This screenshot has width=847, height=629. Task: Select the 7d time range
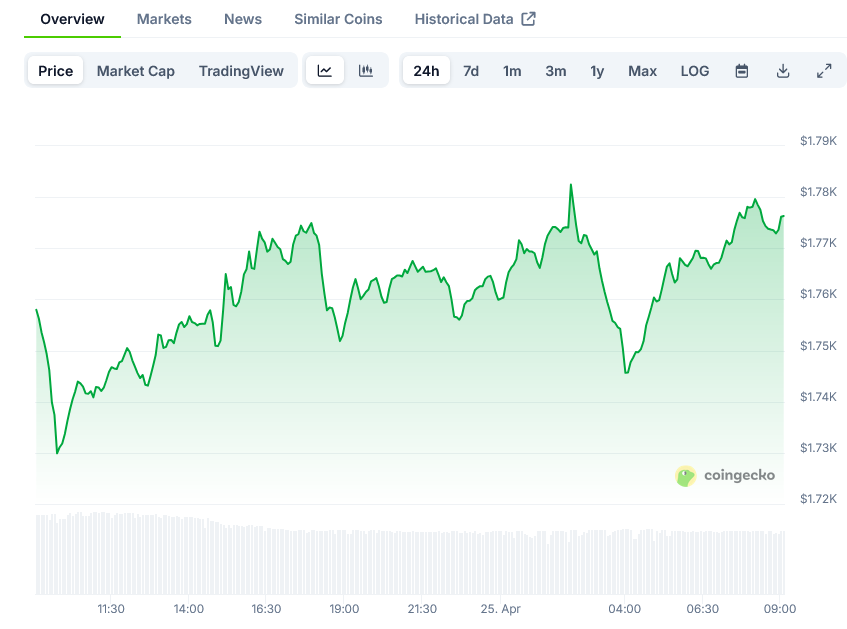pos(470,71)
